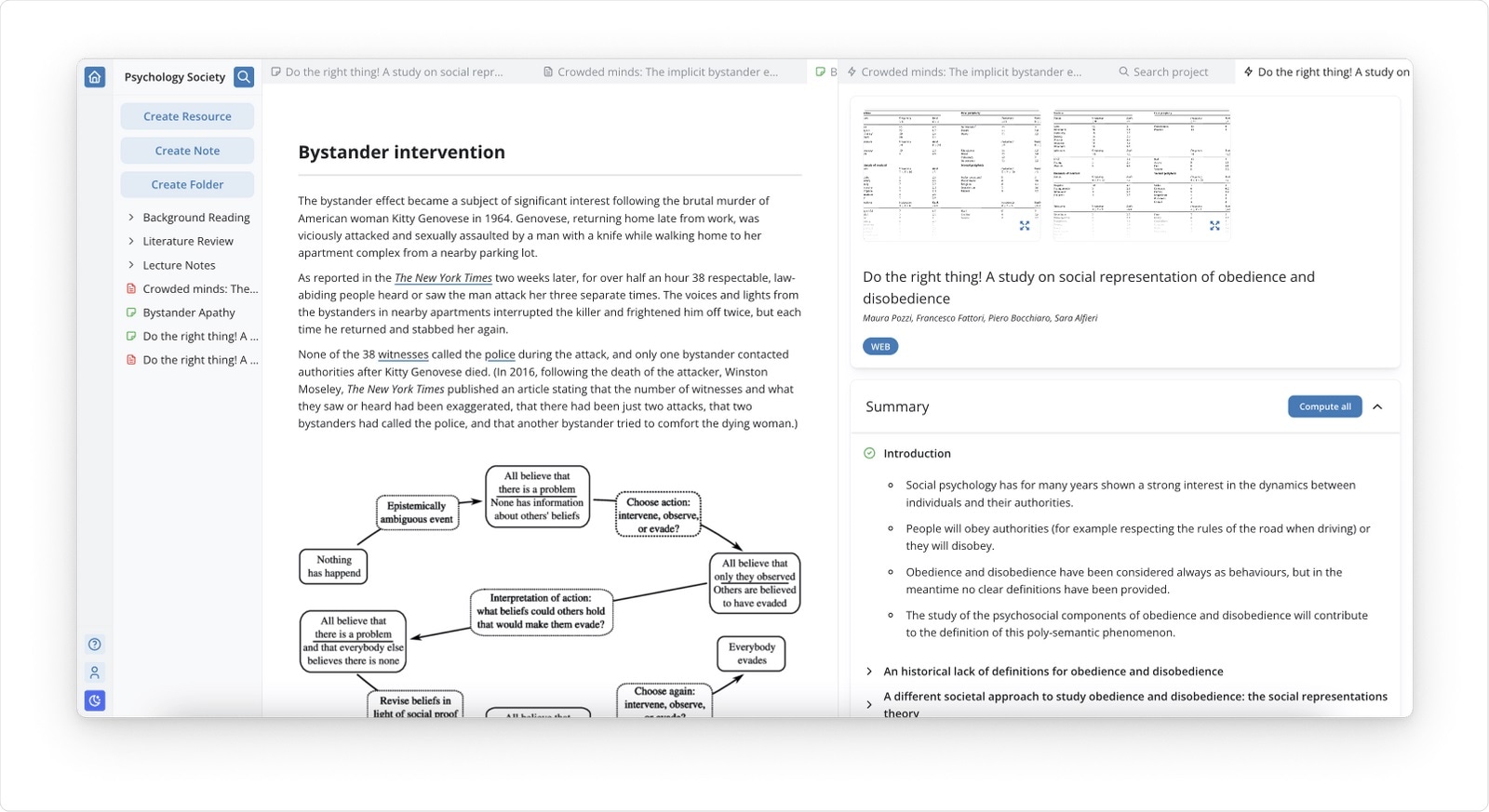The image size is (1489, 812).
Task: Open the Search project tab
Action: tap(1163, 72)
